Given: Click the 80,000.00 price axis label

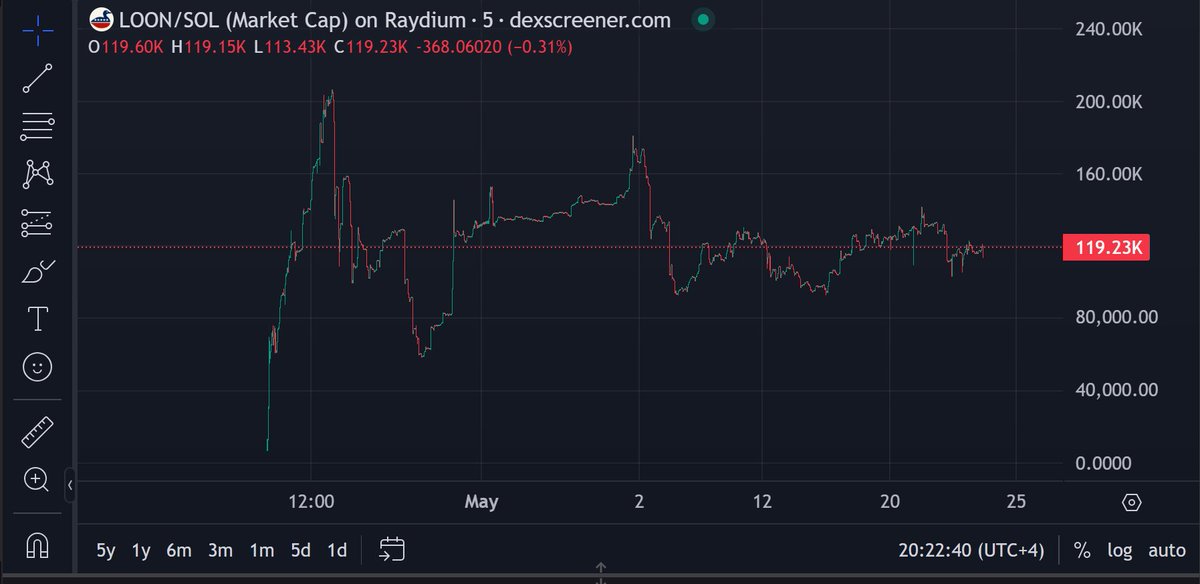Looking at the screenshot, I should [x=1118, y=318].
